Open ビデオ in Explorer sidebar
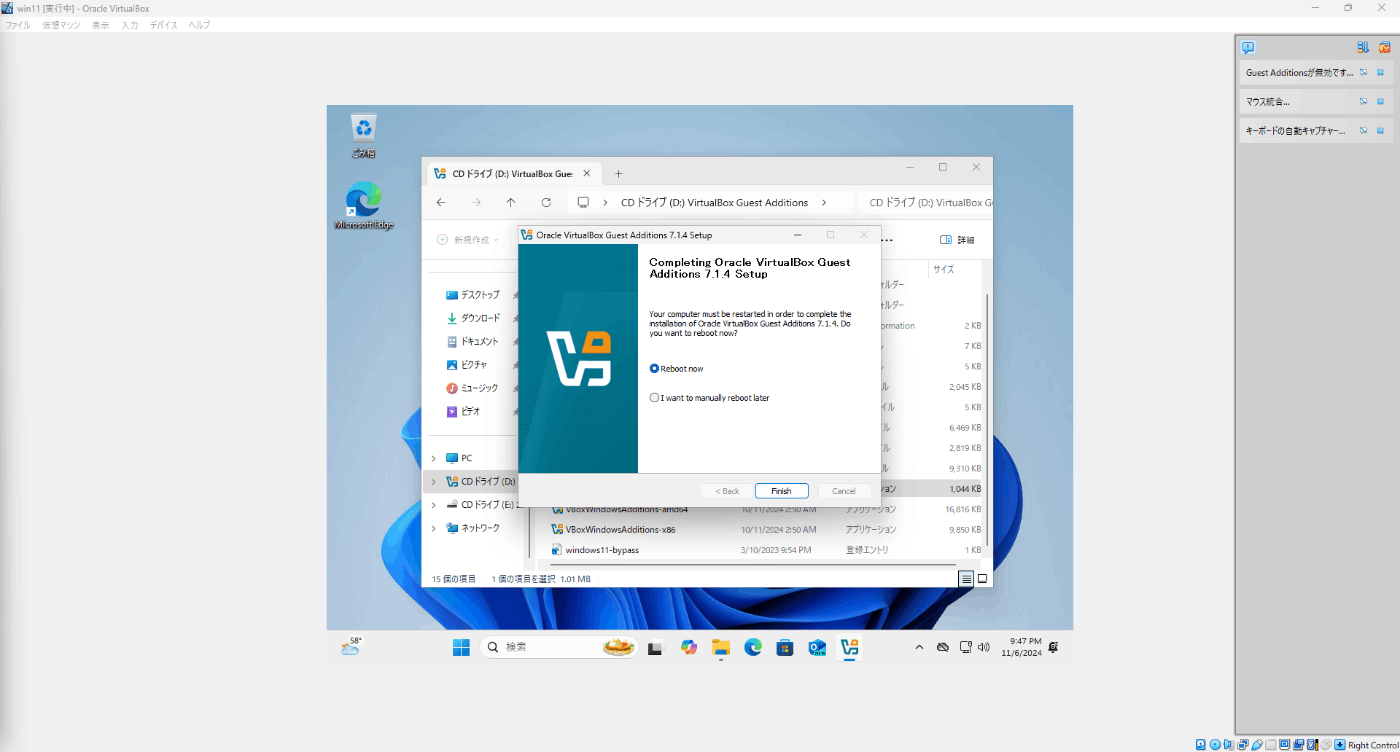 click(464, 411)
